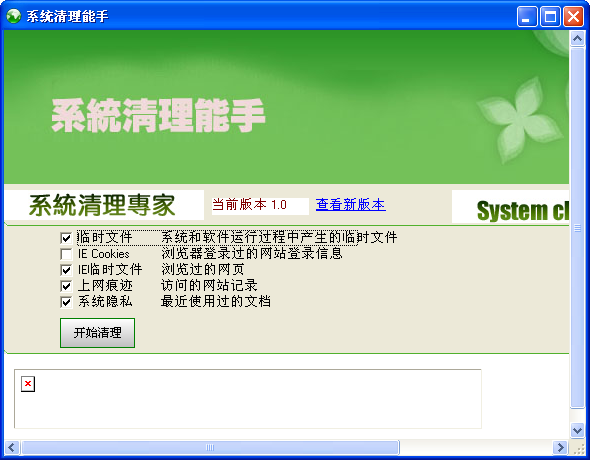Open the 查看新版本 link
Image resolution: width=590 pixels, height=460 pixels.
click(351, 204)
